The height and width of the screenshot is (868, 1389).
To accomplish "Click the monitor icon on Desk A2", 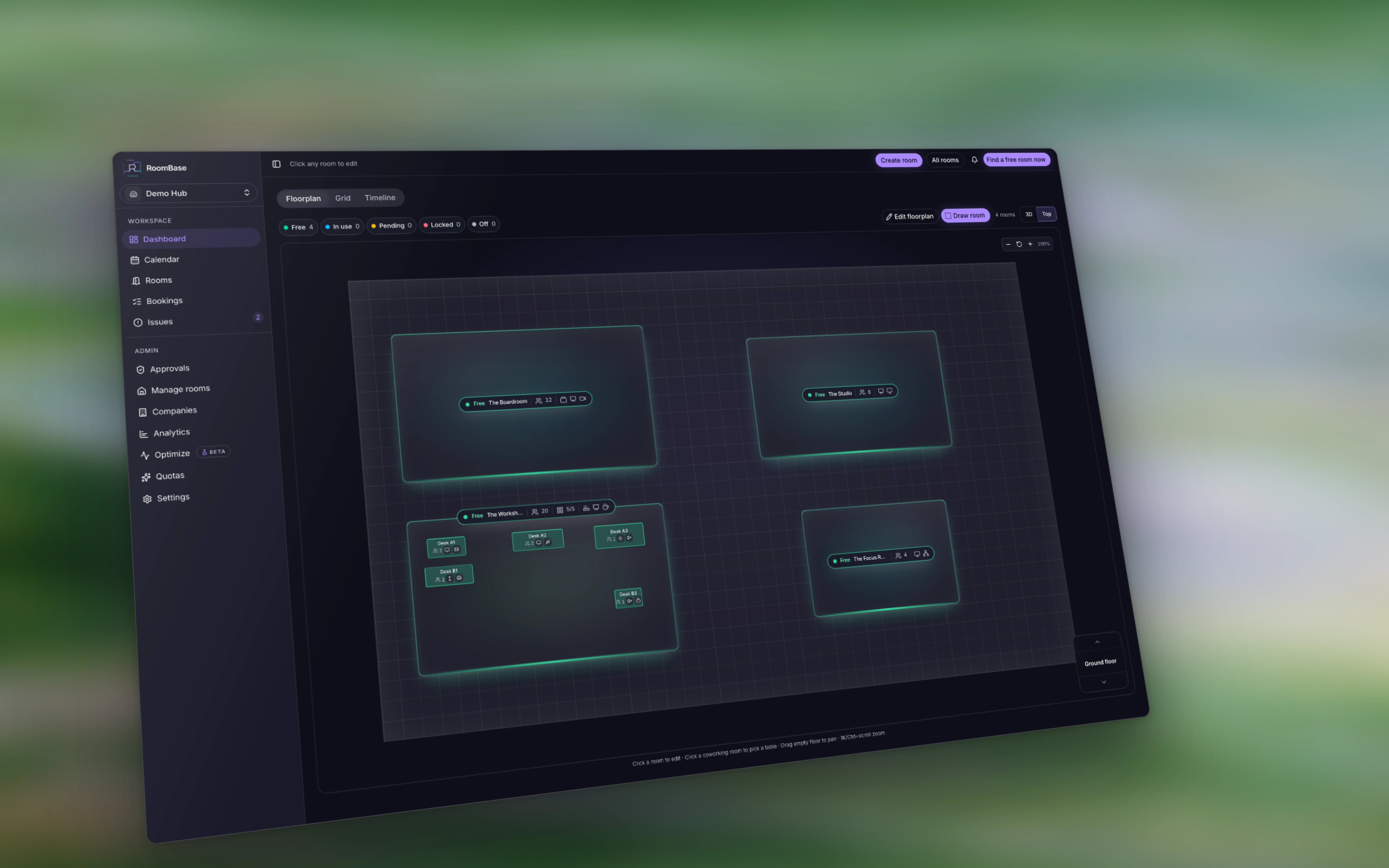I will tap(538, 542).
